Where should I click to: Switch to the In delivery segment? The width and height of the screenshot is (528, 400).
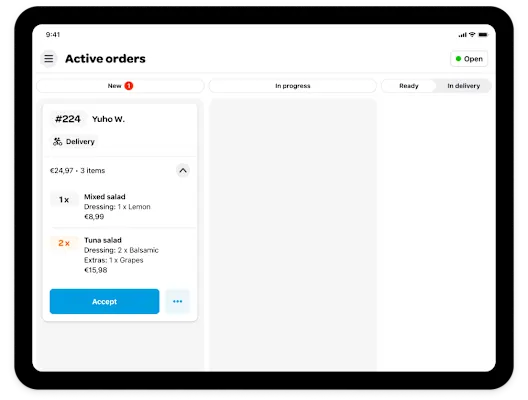pyautogui.click(x=463, y=86)
